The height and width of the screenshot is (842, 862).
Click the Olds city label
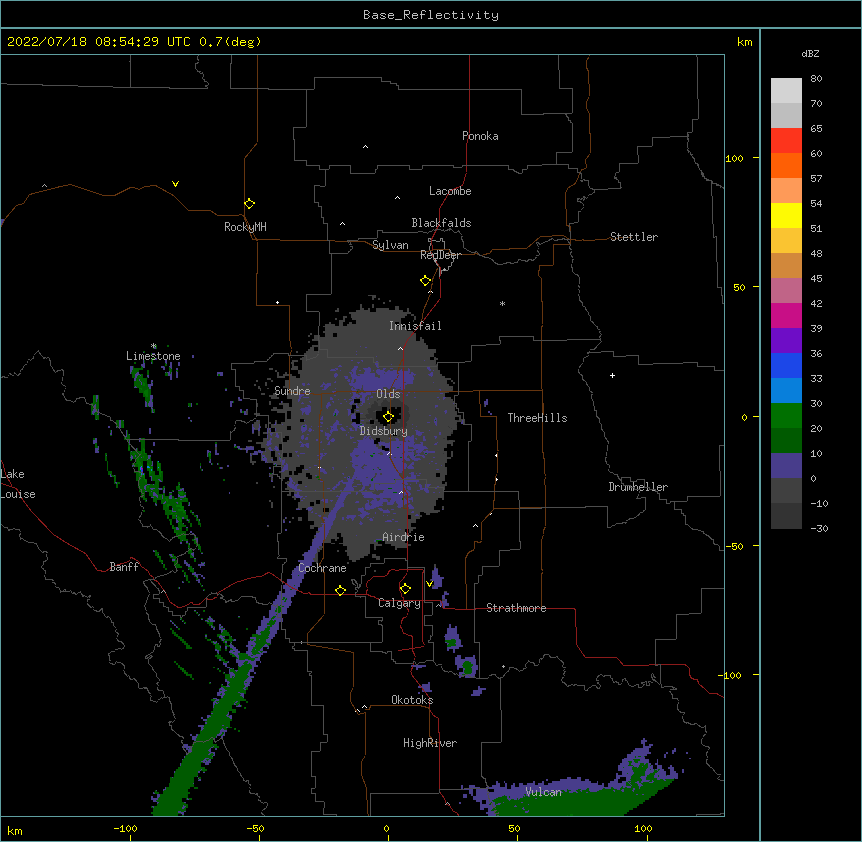coord(388,394)
